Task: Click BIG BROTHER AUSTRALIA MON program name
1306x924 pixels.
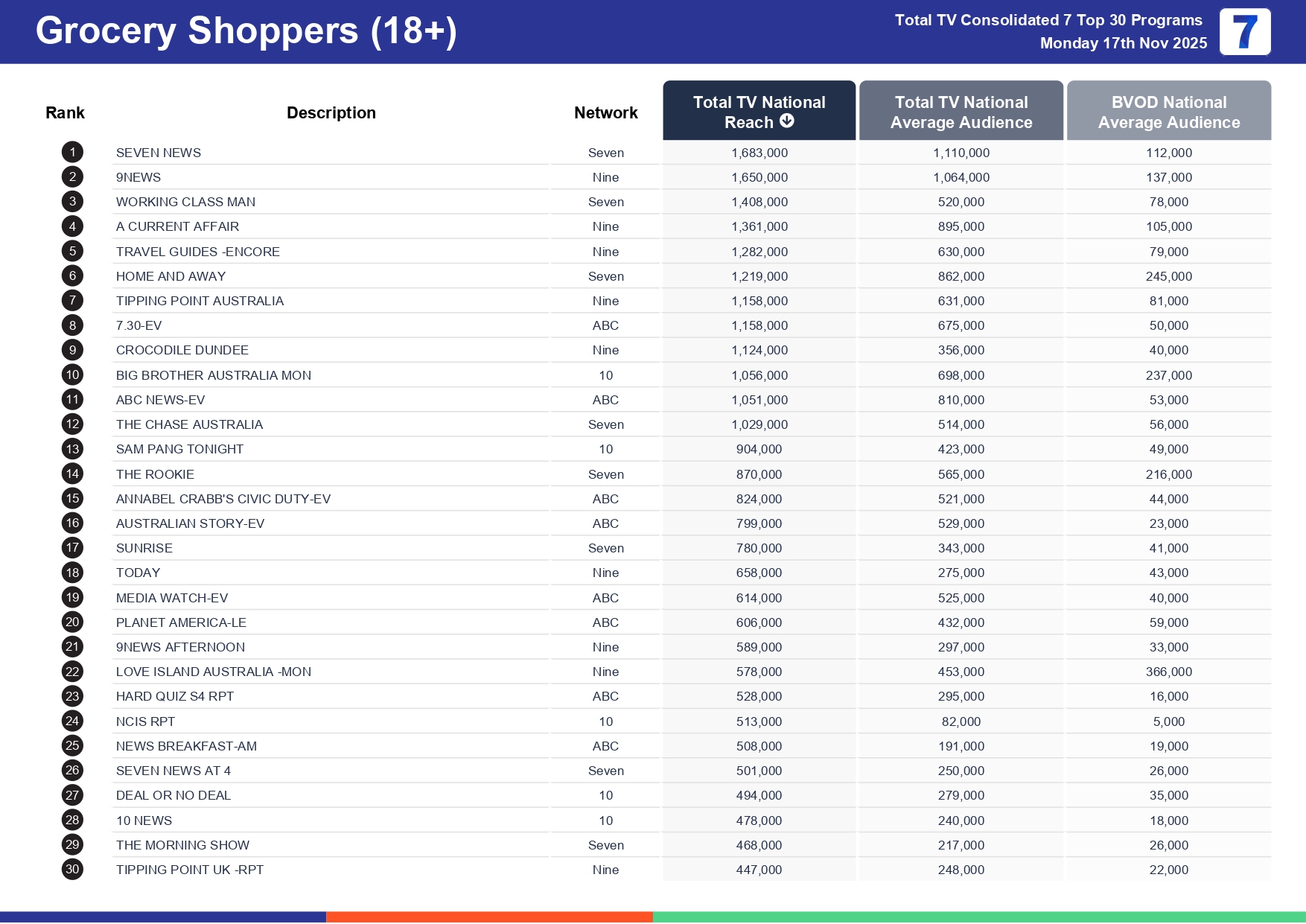Action: point(213,375)
